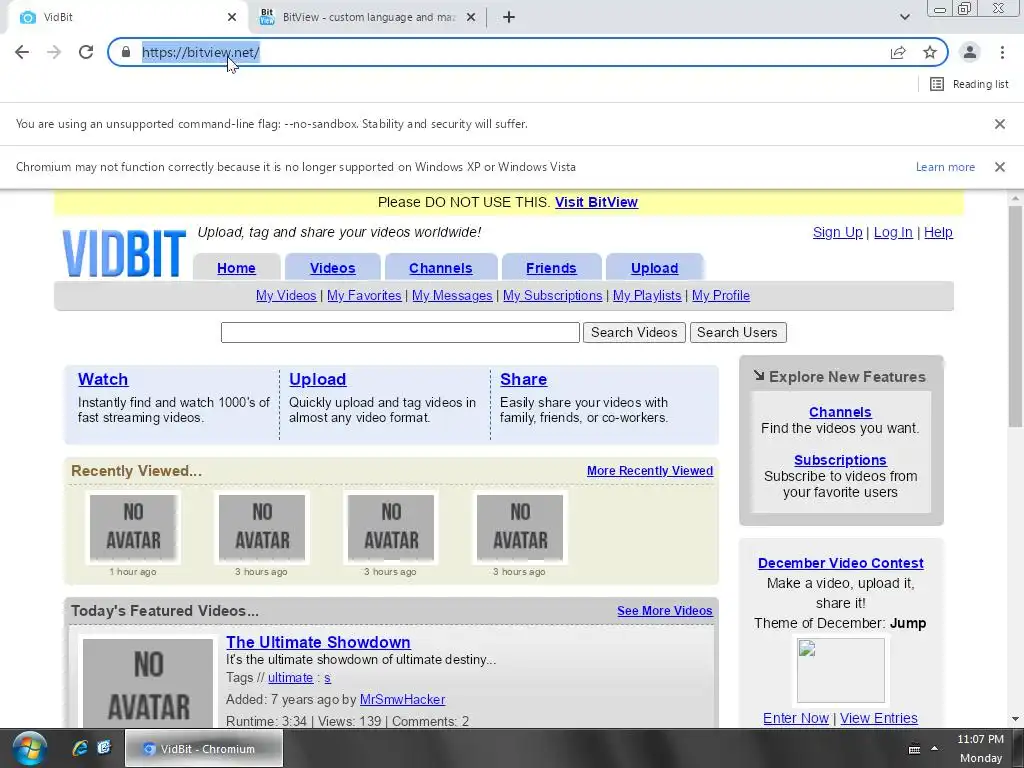The height and width of the screenshot is (768, 1024).
Task: Open the December Video Contest link
Action: point(840,563)
